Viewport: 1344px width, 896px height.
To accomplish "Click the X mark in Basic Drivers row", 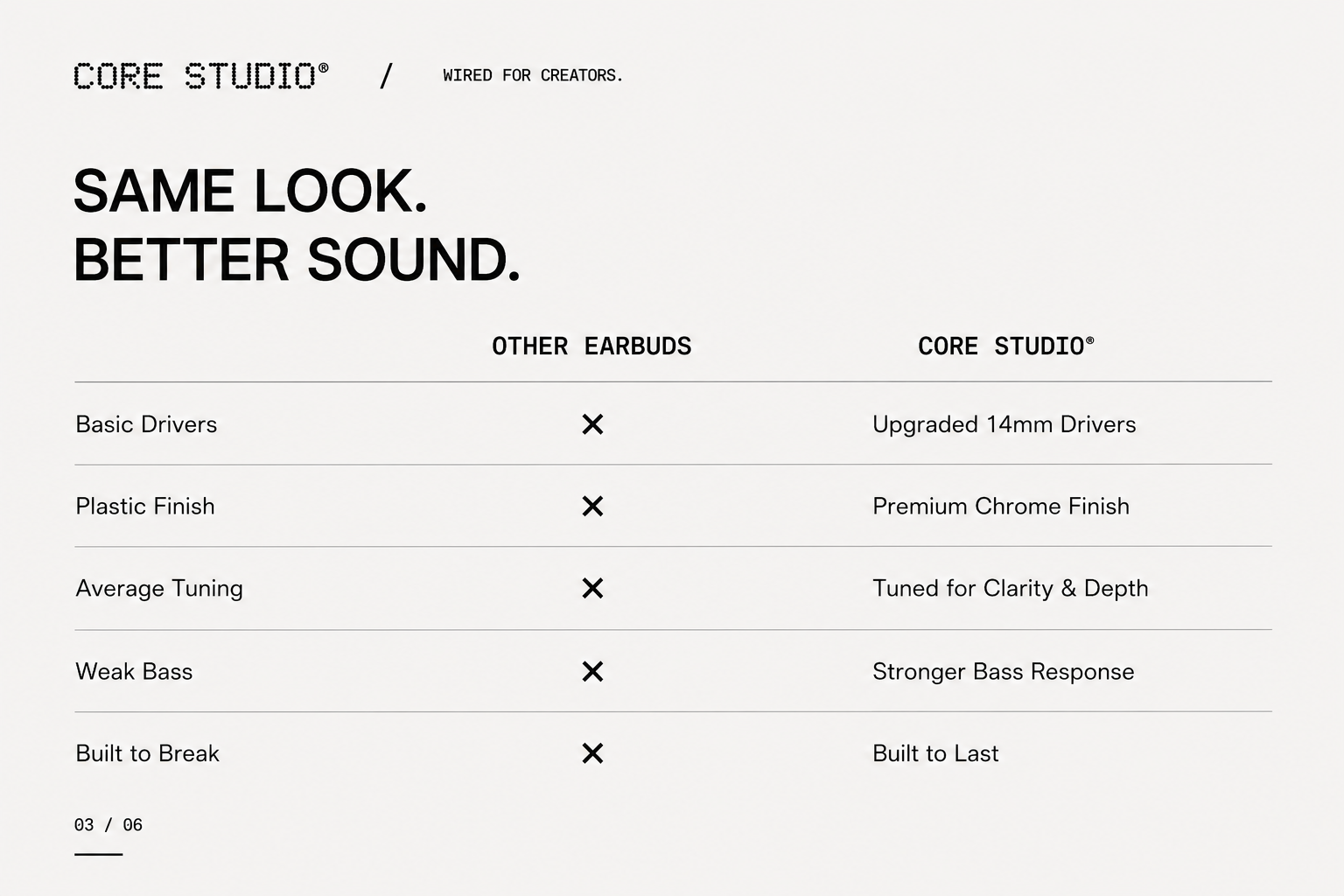I will [x=592, y=424].
